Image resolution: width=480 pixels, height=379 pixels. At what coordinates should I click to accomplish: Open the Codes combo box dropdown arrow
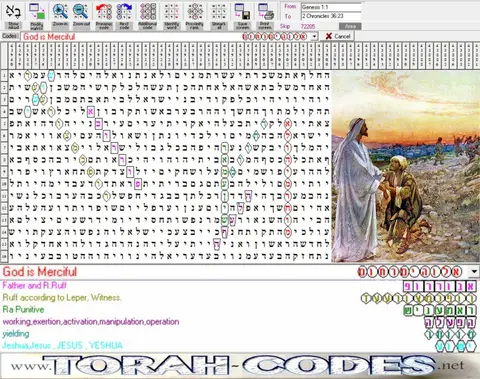(314, 36)
